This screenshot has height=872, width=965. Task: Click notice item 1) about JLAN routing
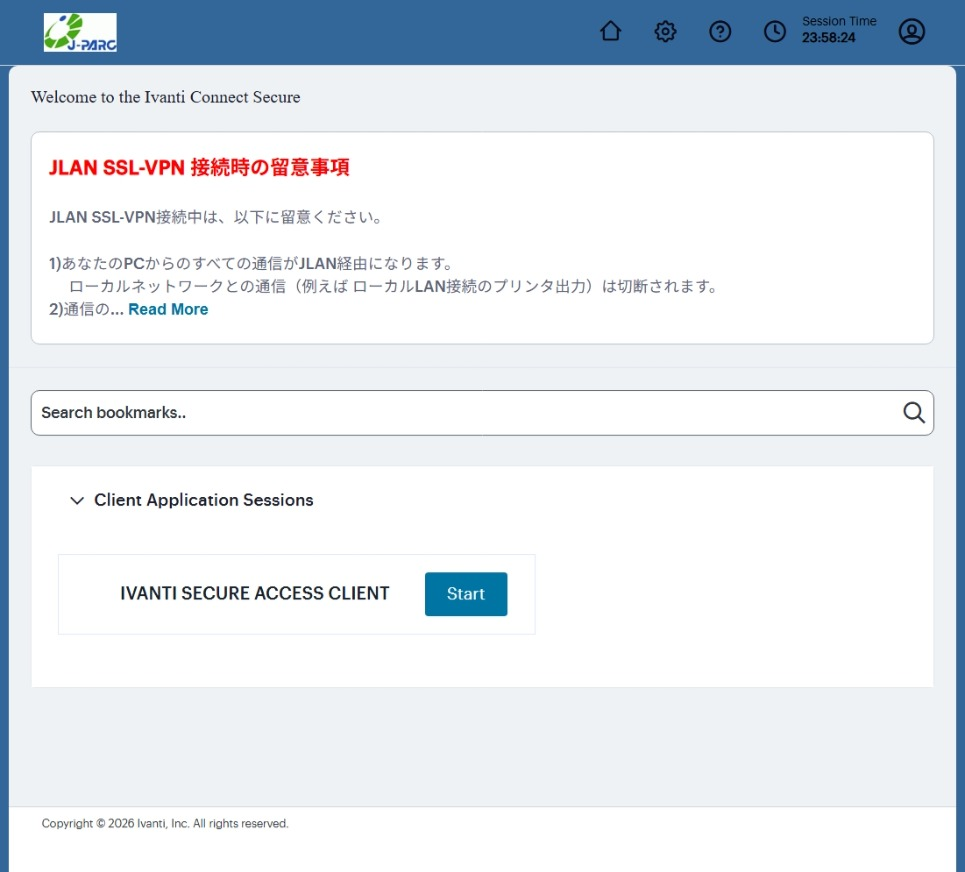pos(251,264)
